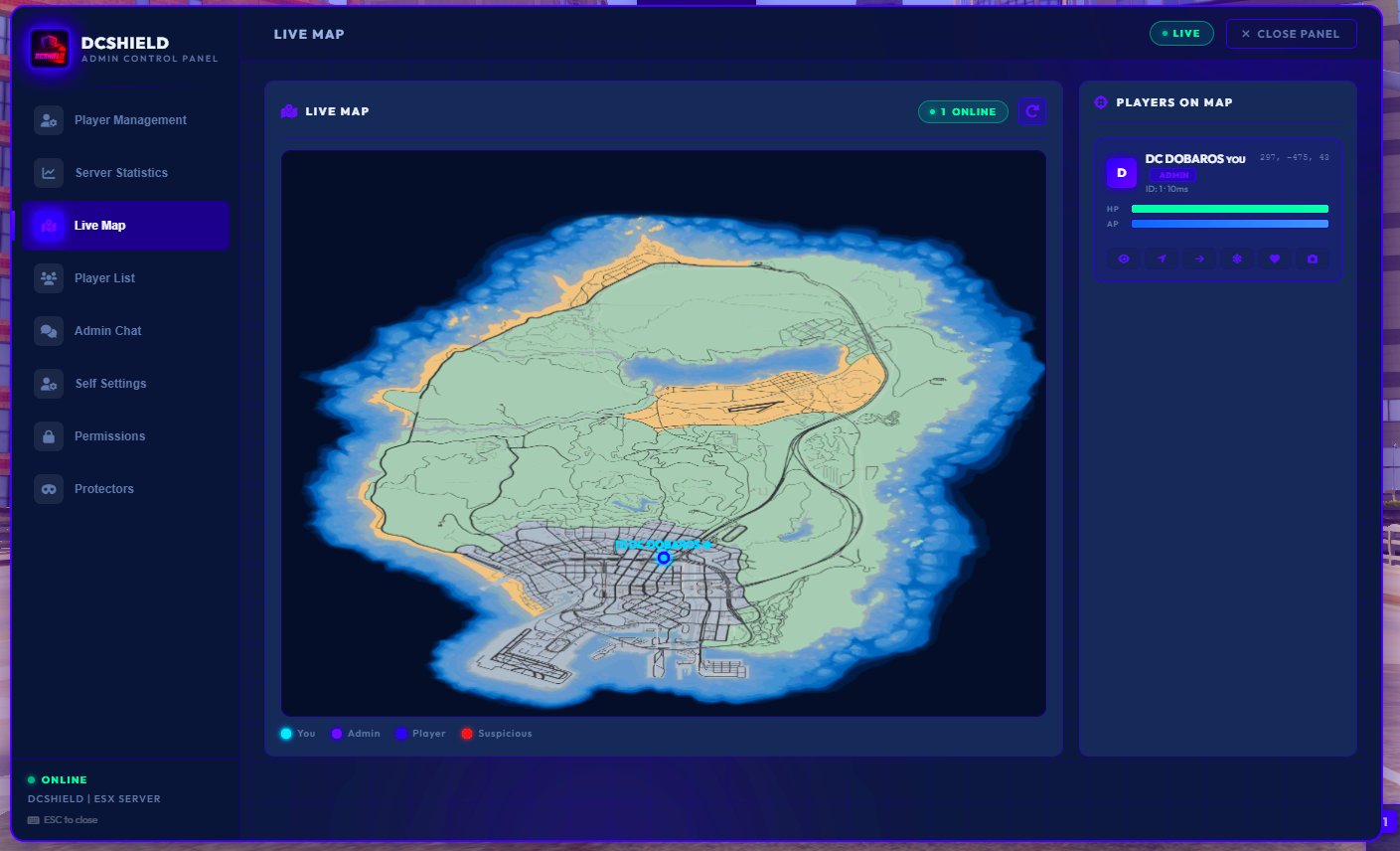Click the player marker on the map

[x=664, y=558]
